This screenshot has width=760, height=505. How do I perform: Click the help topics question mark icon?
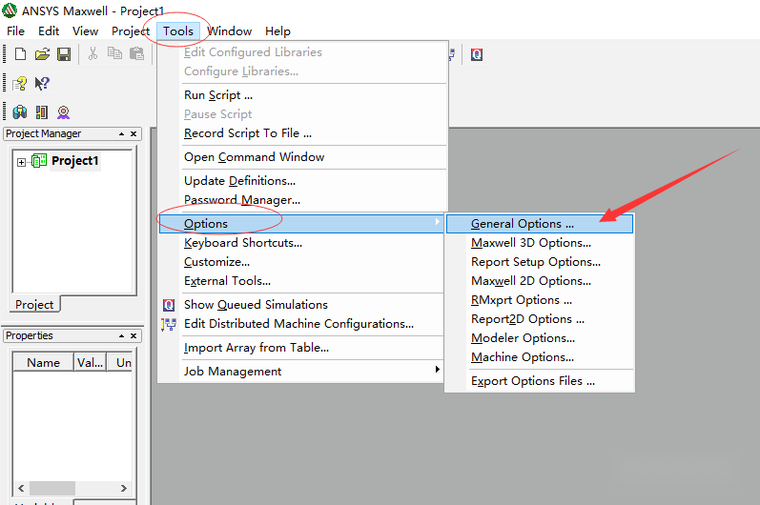(20, 83)
